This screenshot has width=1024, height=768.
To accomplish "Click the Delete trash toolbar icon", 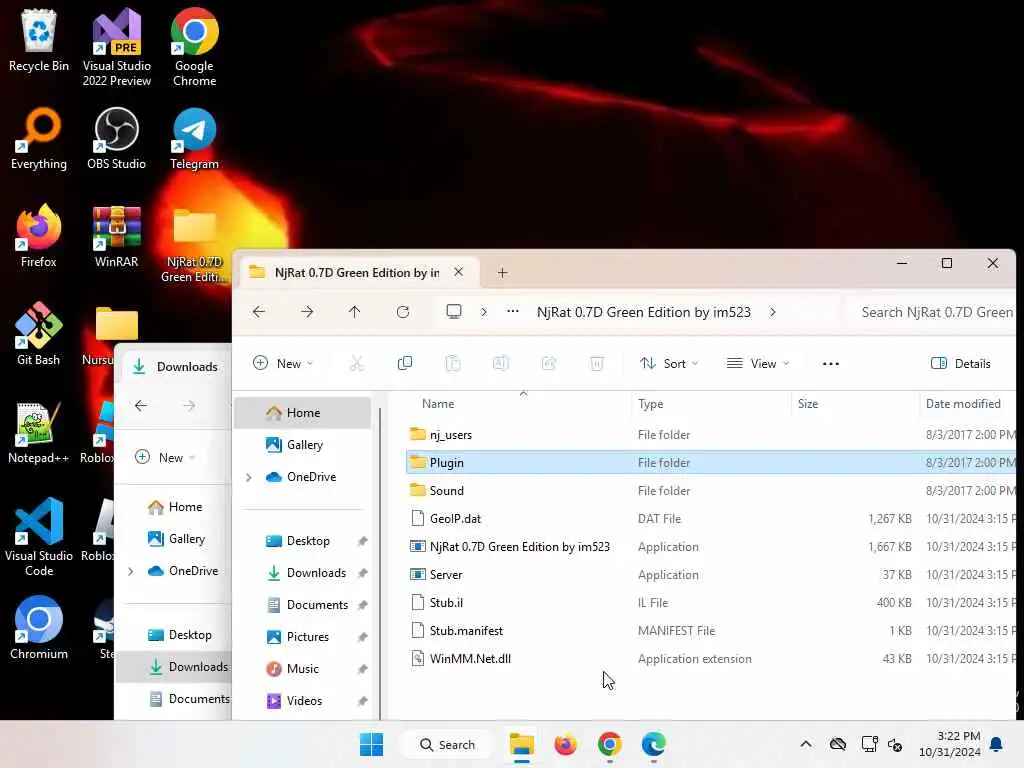I will 597,363.
